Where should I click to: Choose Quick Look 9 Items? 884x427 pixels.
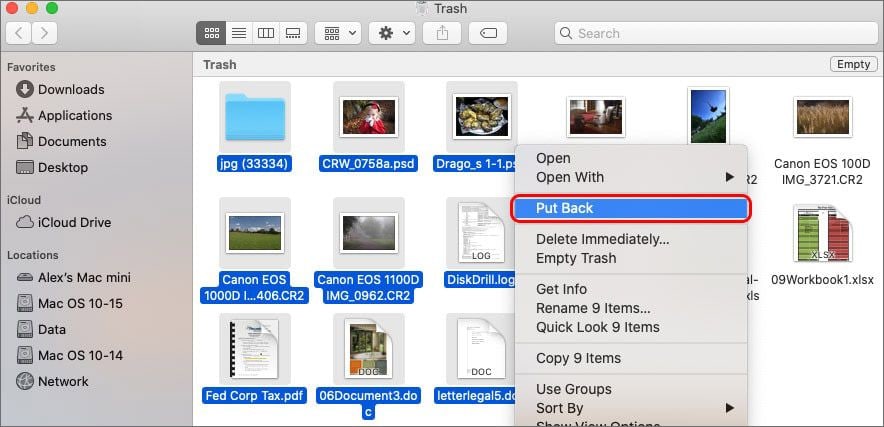[x=631, y=327]
